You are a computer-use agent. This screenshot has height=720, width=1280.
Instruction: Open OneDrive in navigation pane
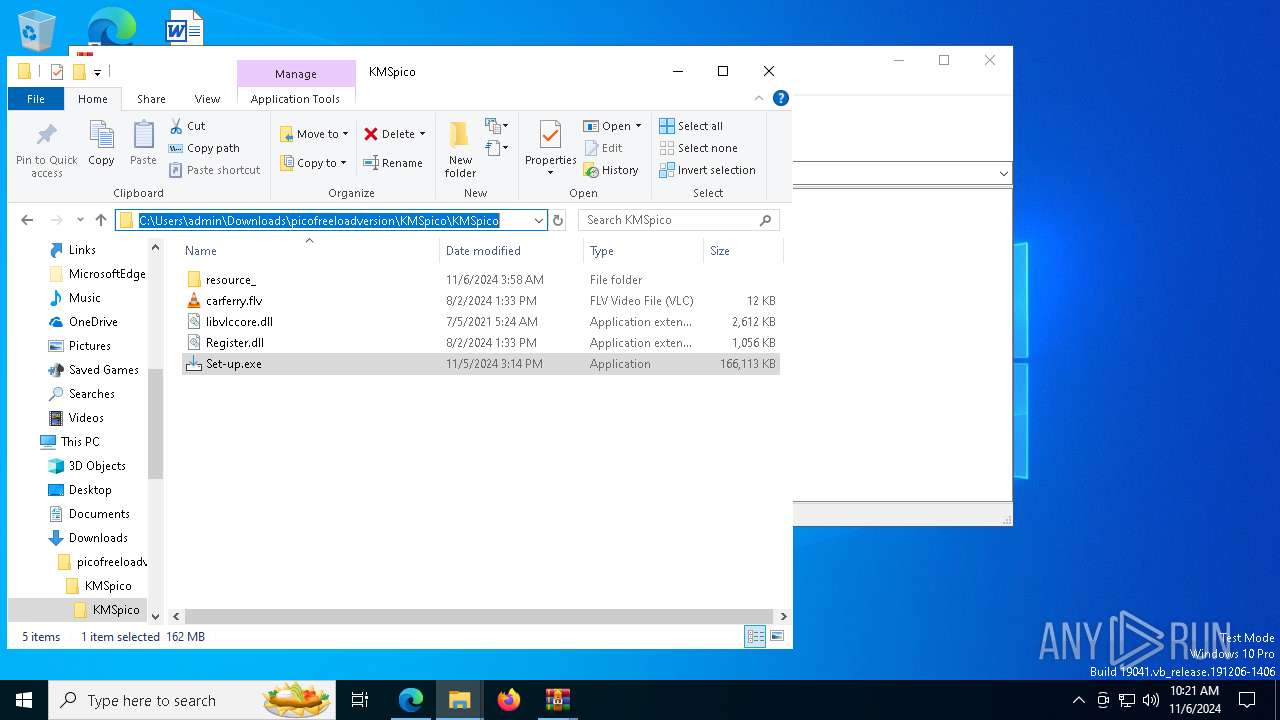point(93,322)
